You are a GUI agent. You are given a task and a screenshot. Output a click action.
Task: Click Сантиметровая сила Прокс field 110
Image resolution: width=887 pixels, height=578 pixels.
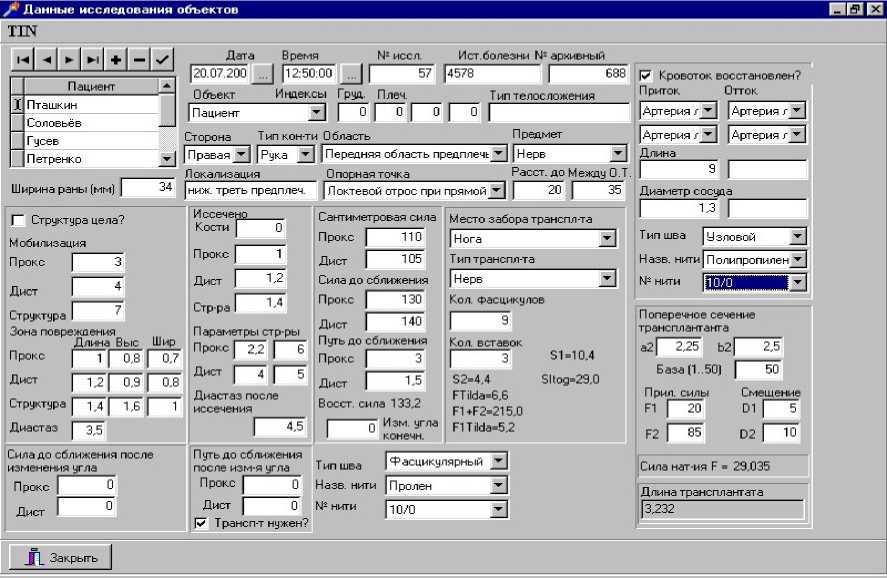point(395,237)
